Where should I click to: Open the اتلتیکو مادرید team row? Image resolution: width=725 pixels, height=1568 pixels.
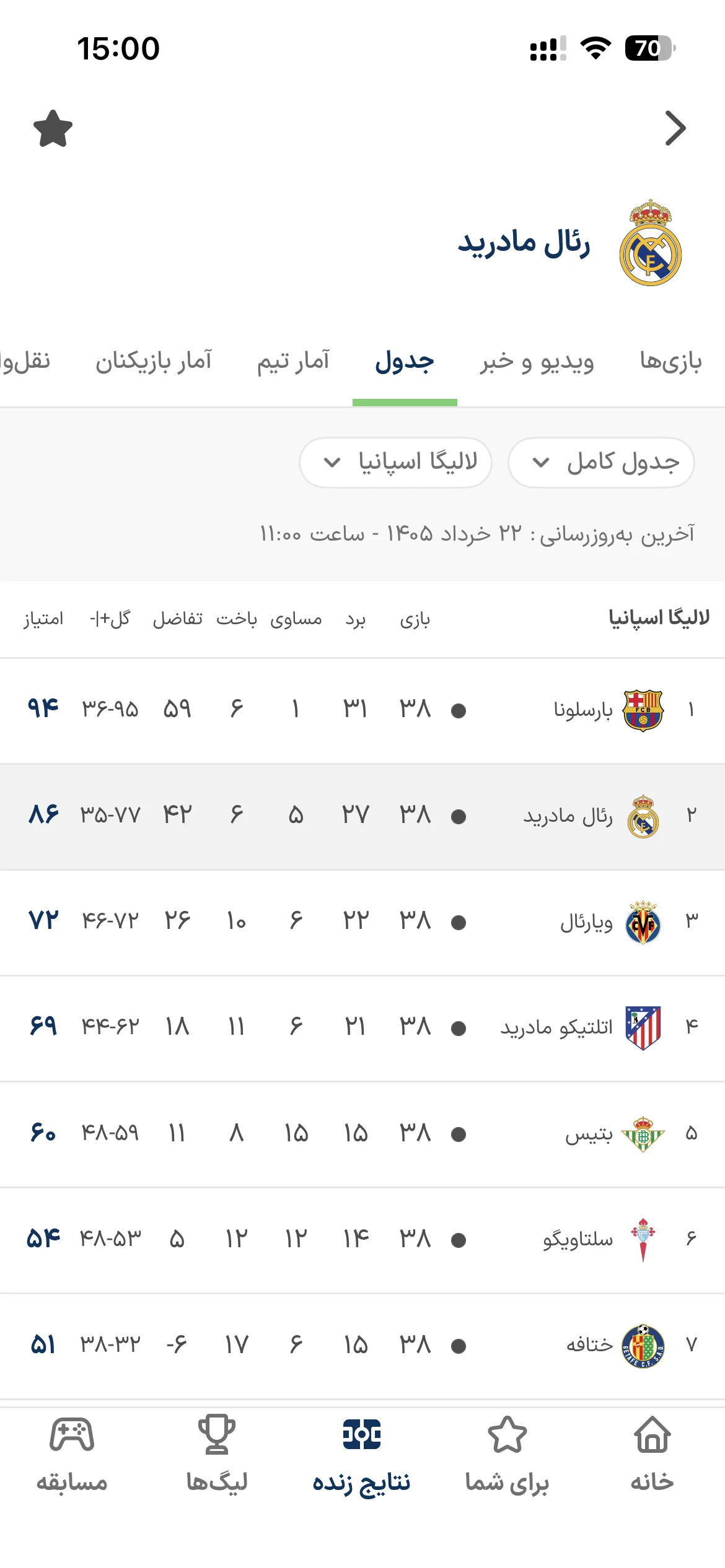click(362, 1028)
